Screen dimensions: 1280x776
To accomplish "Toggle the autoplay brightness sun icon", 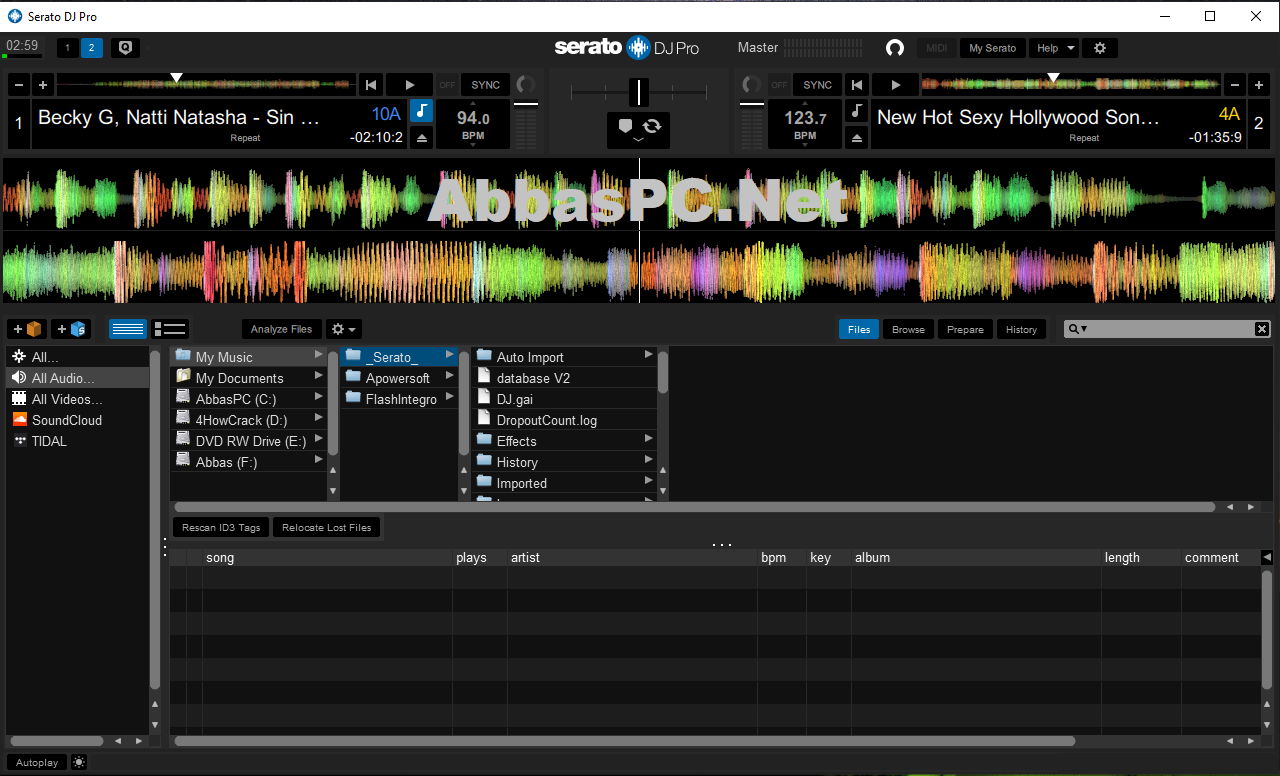I will [x=79, y=762].
